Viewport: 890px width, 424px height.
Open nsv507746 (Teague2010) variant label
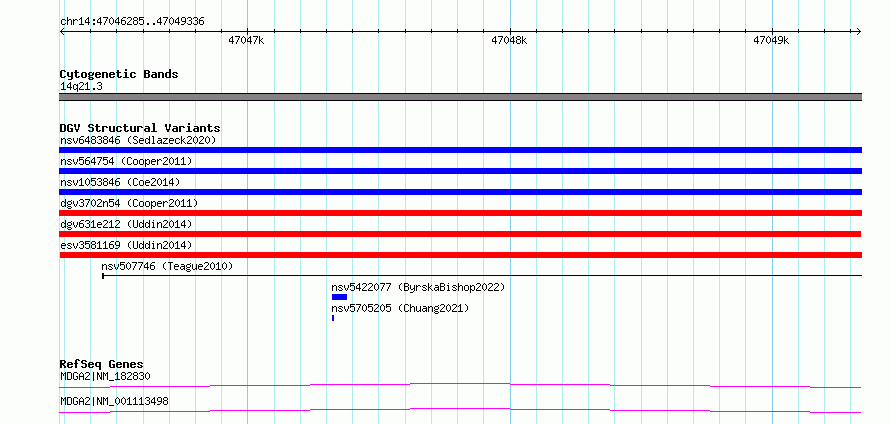(x=167, y=266)
